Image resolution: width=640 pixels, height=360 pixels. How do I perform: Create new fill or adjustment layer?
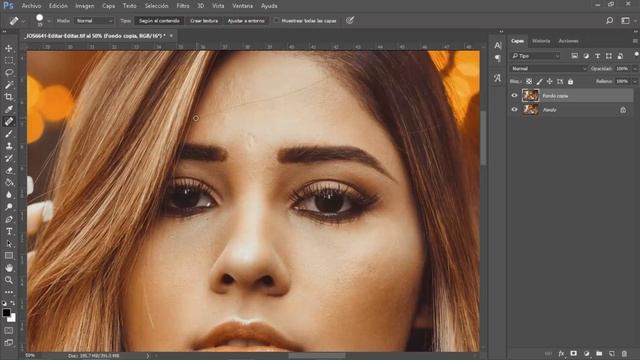coord(587,353)
